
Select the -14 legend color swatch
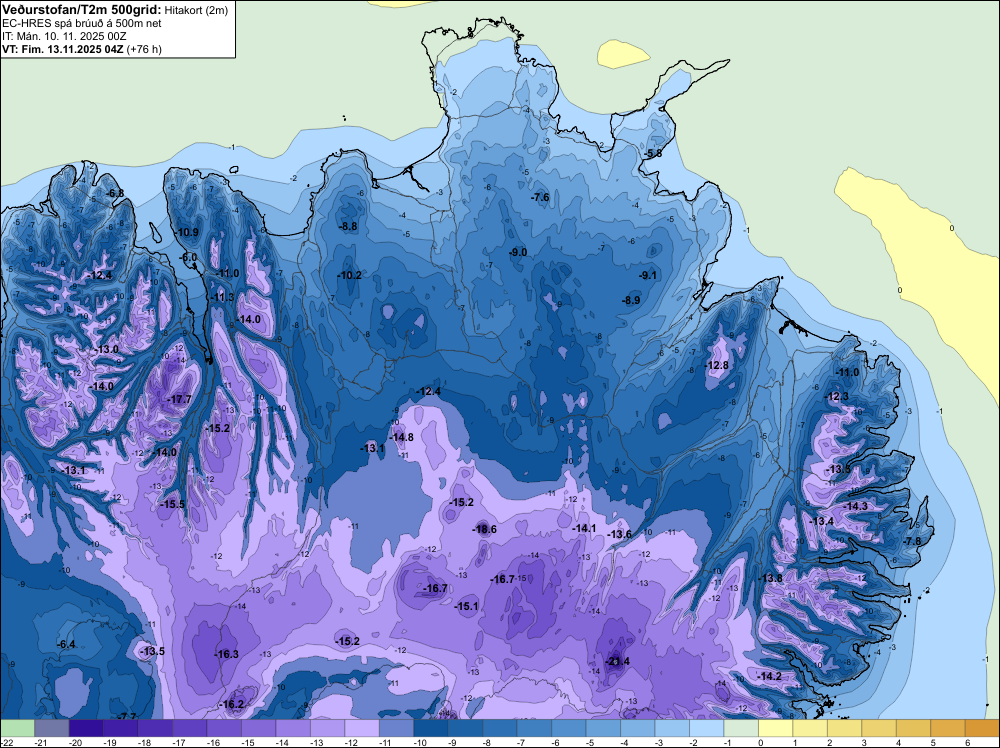click(x=293, y=728)
